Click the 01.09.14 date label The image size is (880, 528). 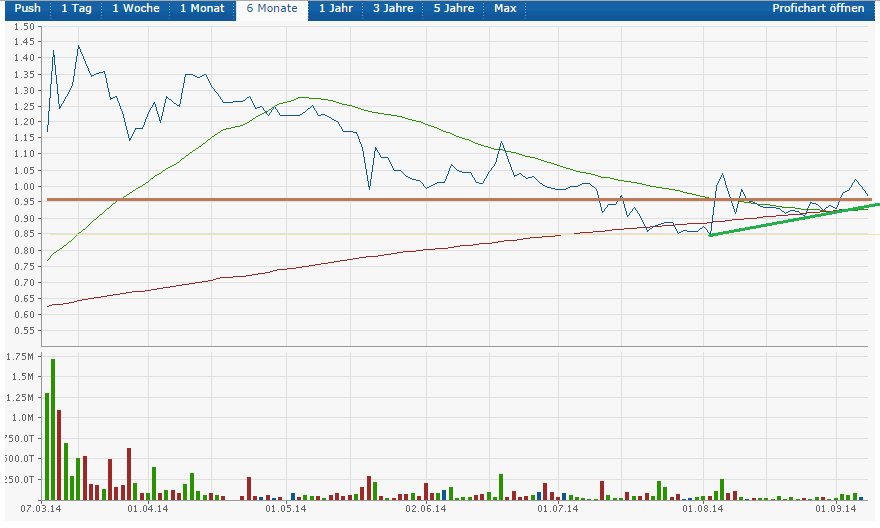point(836,509)
